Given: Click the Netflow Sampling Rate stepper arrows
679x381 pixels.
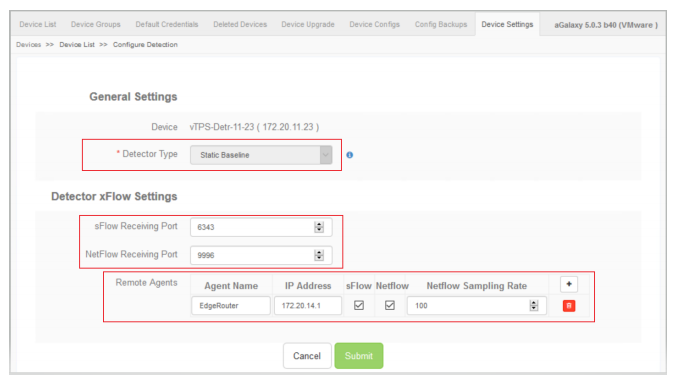Looking at the screenshot, I should pyautogui.click(x=534, y=305).
